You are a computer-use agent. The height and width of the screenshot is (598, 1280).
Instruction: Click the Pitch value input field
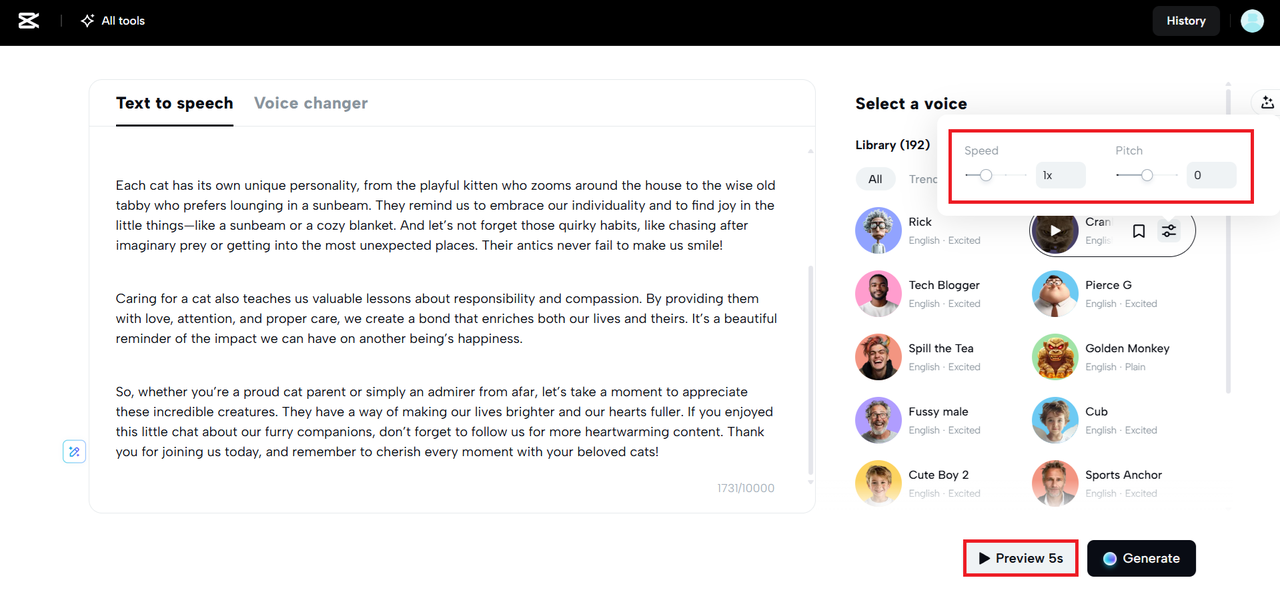[1211, 176]
